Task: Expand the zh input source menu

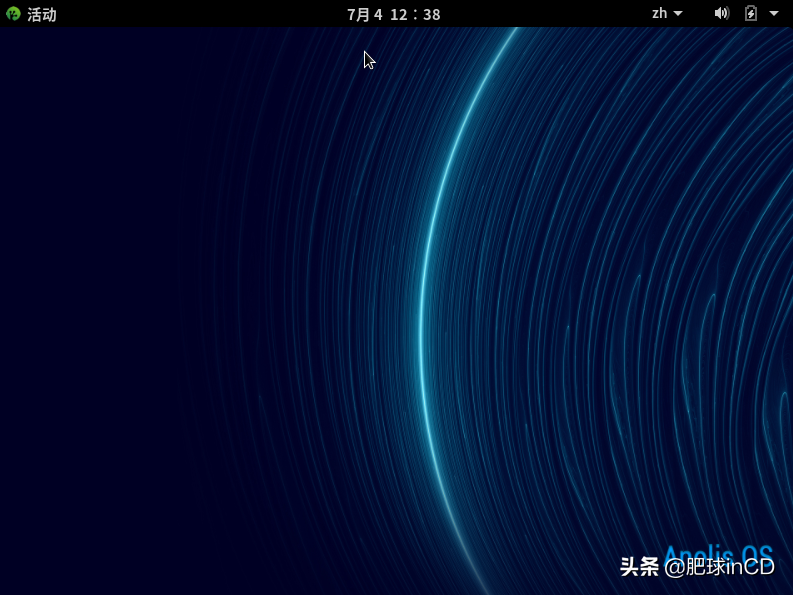Action: pos(667,13)
